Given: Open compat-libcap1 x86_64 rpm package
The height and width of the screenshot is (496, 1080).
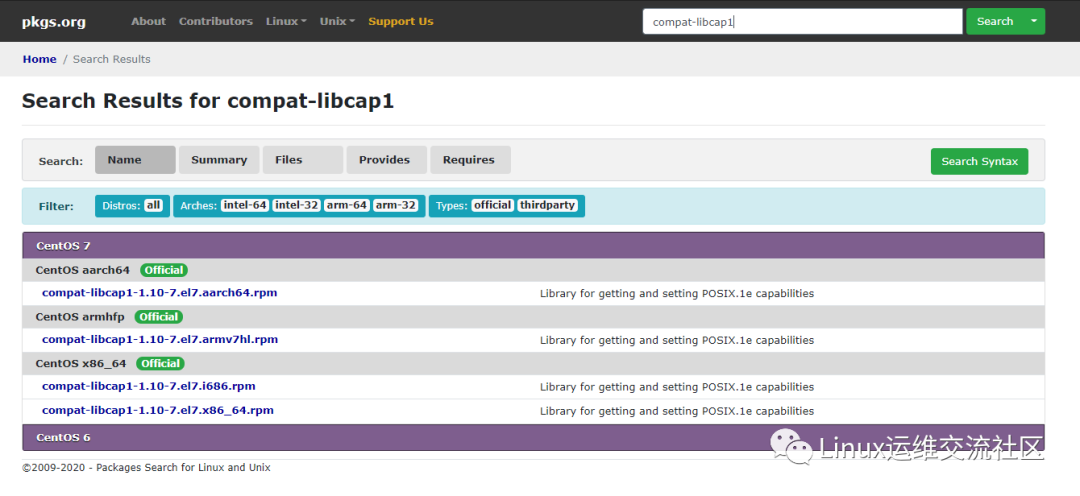Looking at the screenshot, I should pyautogui.click(x=158, y=411).
